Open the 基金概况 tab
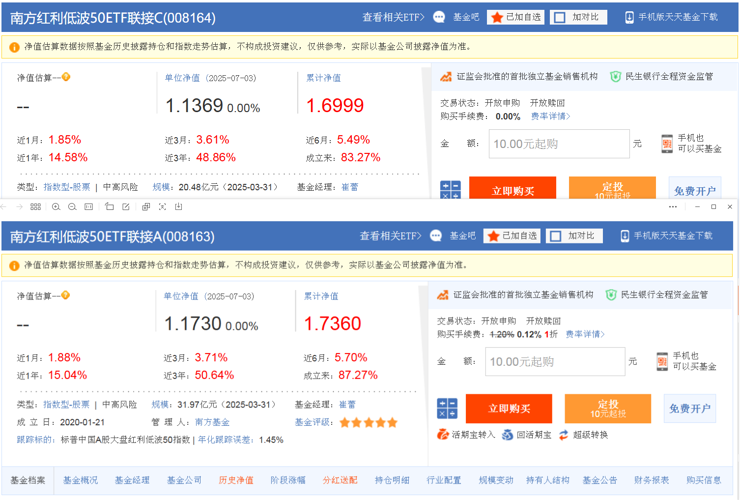This screenshot has height=500, width=740. click(80, 480)
